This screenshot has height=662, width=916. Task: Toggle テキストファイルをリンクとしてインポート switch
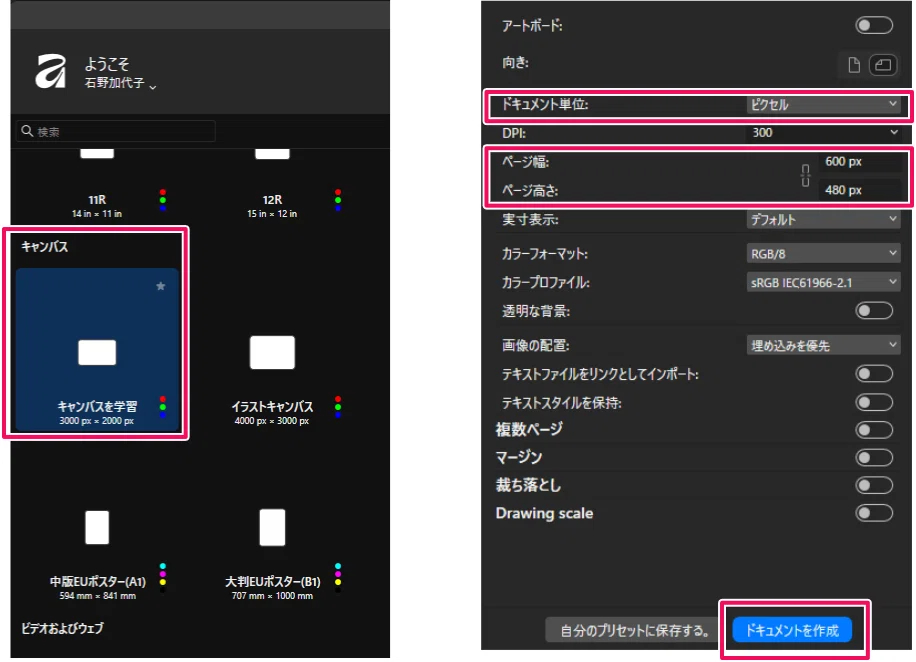(874, 373)
